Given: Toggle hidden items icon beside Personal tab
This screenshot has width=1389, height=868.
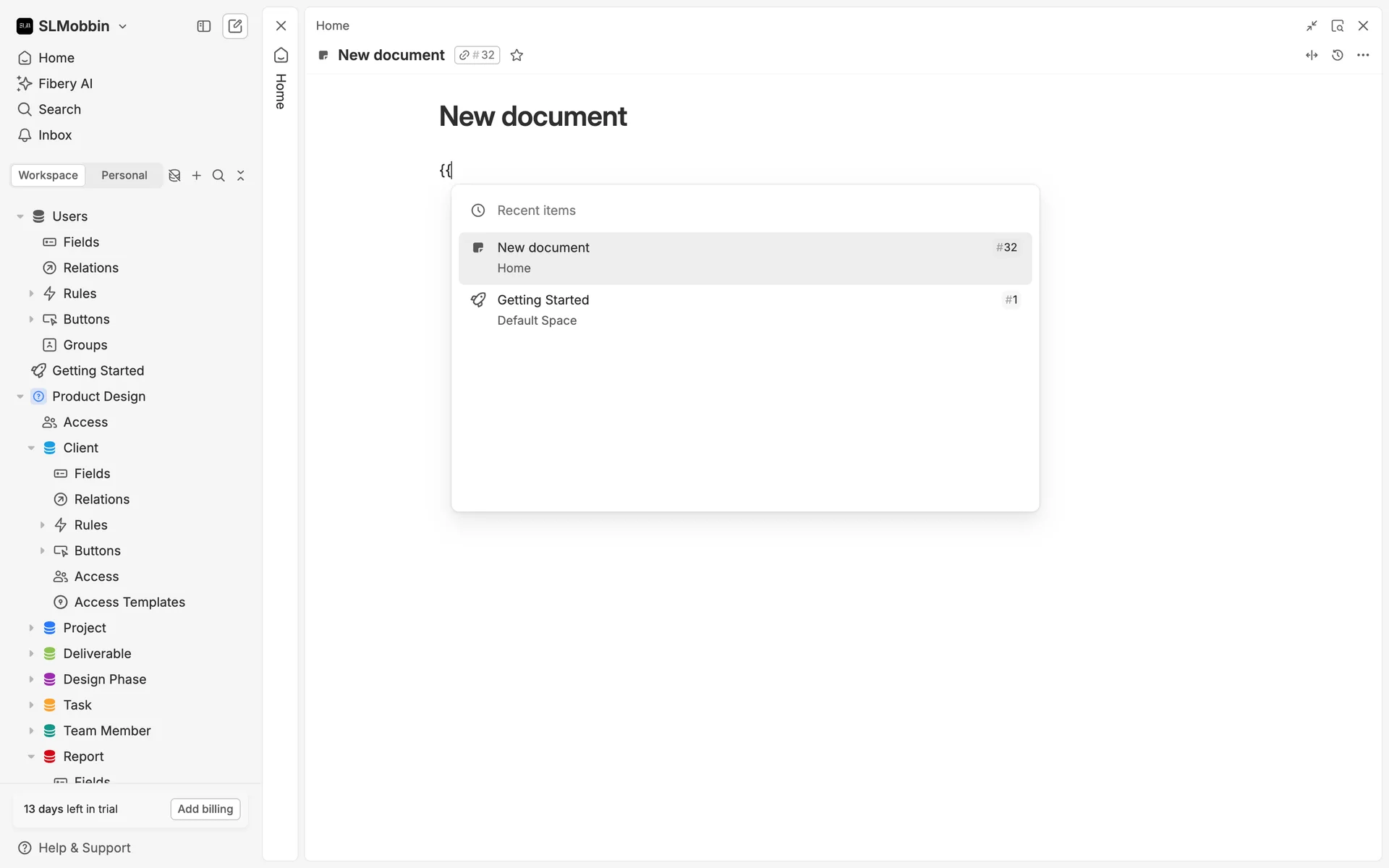Looking at the screenshot, I should [x=174, y=176].
